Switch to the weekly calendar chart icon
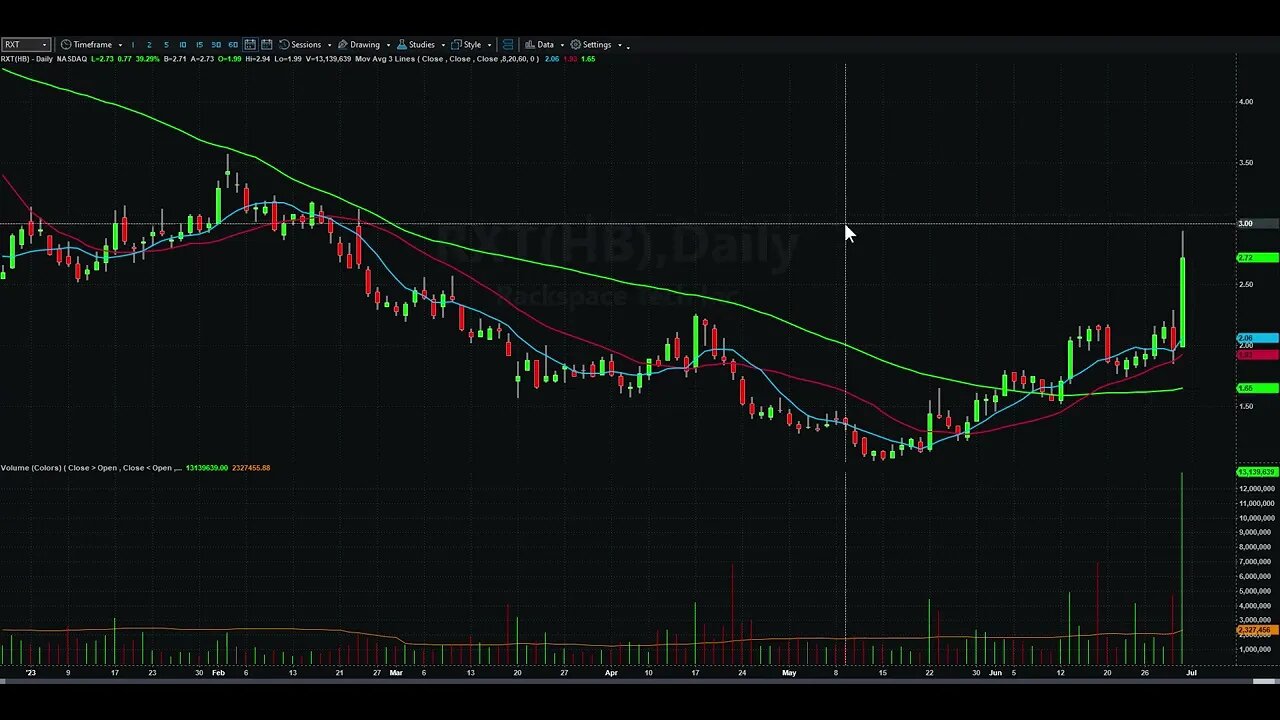 pyautogui.click(x=267, y=45)
